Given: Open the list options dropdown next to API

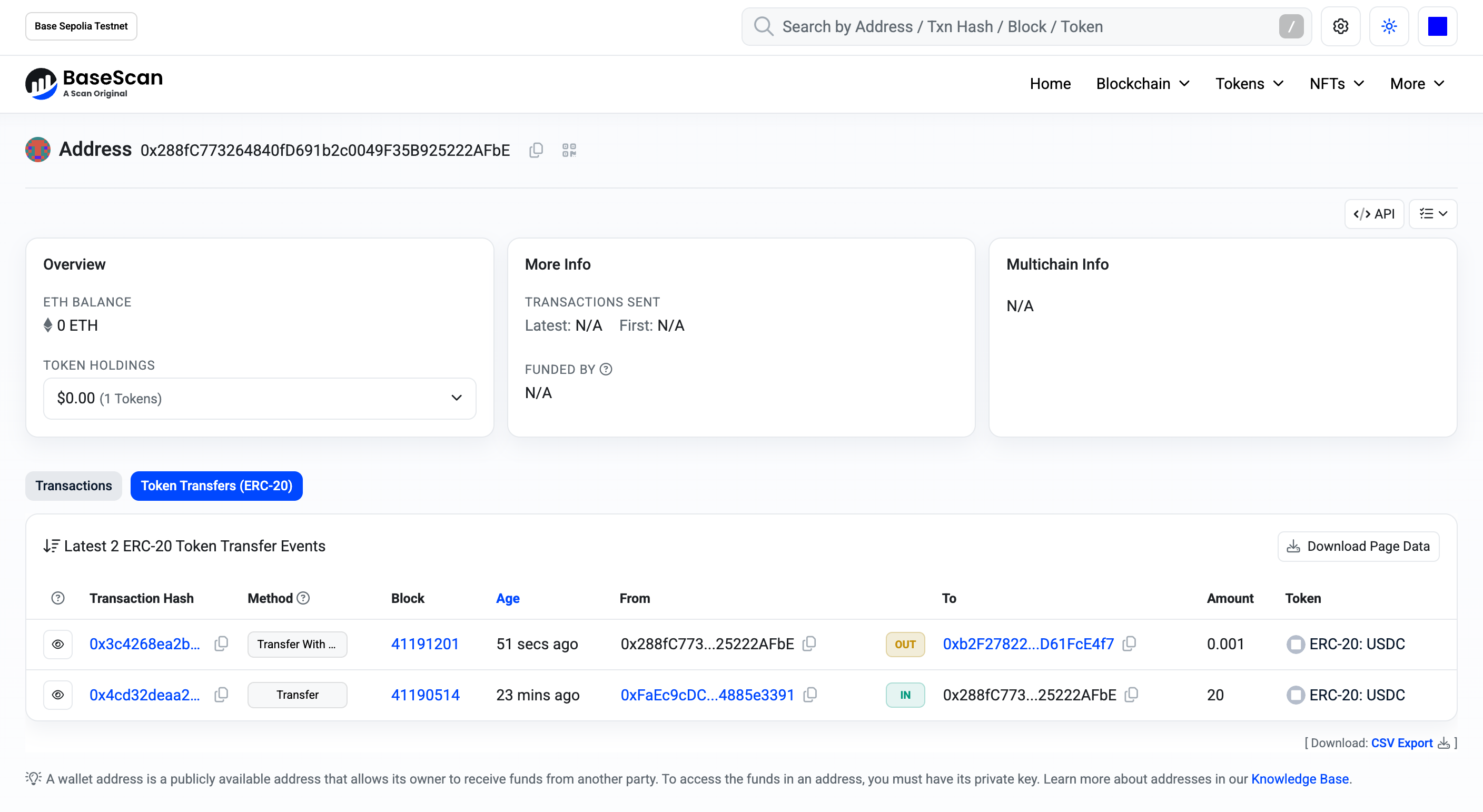Looking at the screenshot, I should point(1433,214).
